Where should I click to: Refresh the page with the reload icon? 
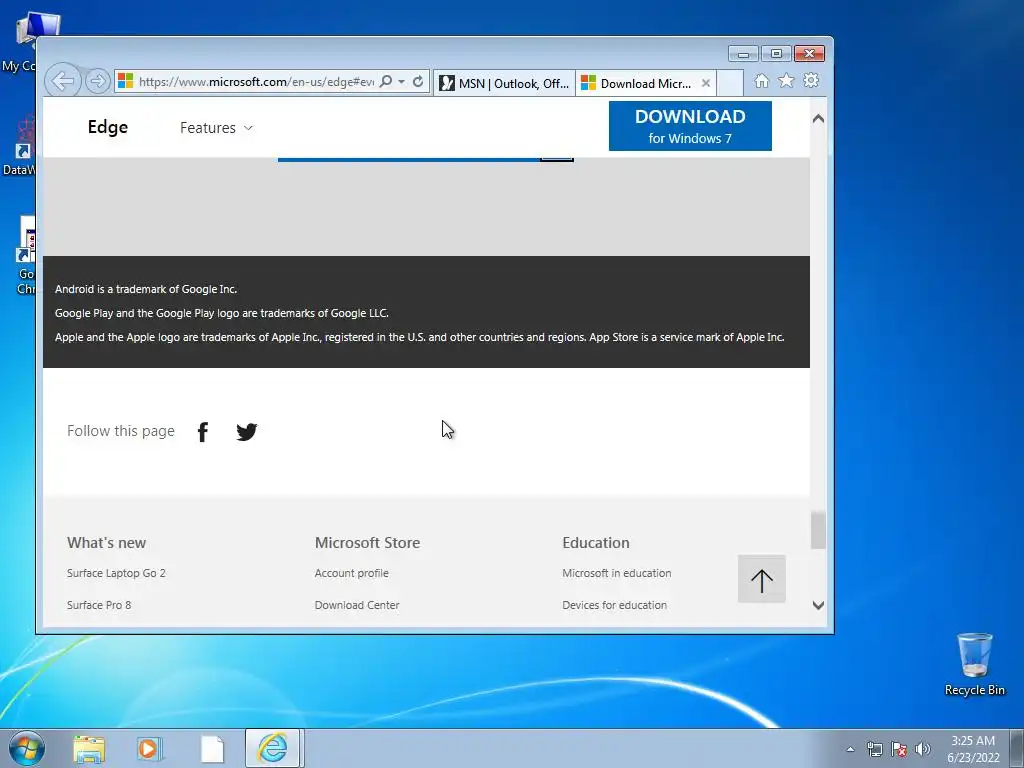coord(418,82)
